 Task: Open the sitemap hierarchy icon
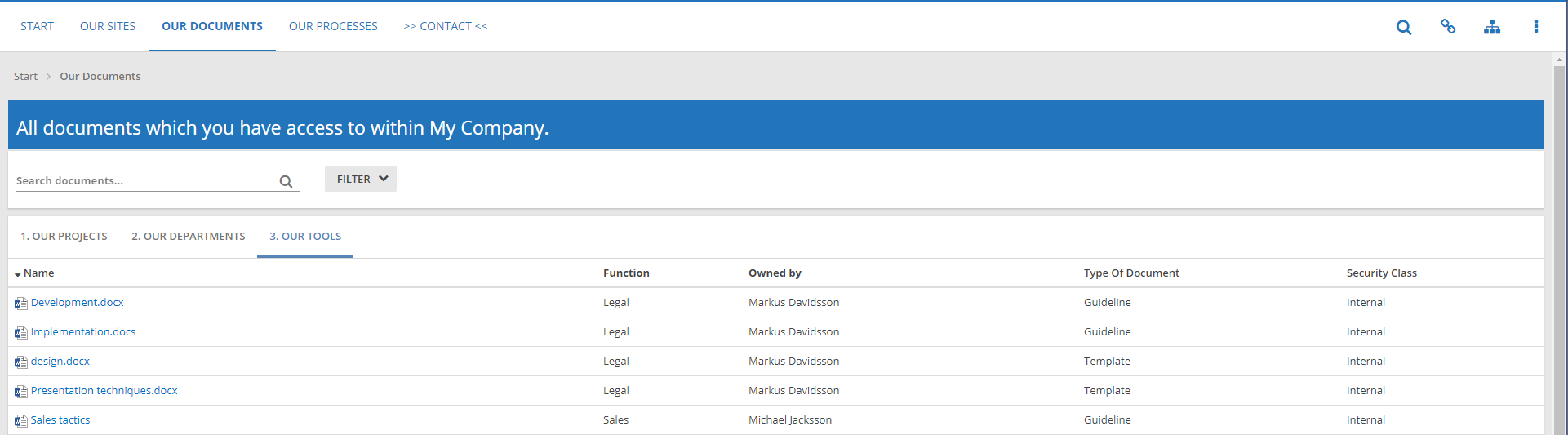pyautogui.click(x=1492, y=27)
